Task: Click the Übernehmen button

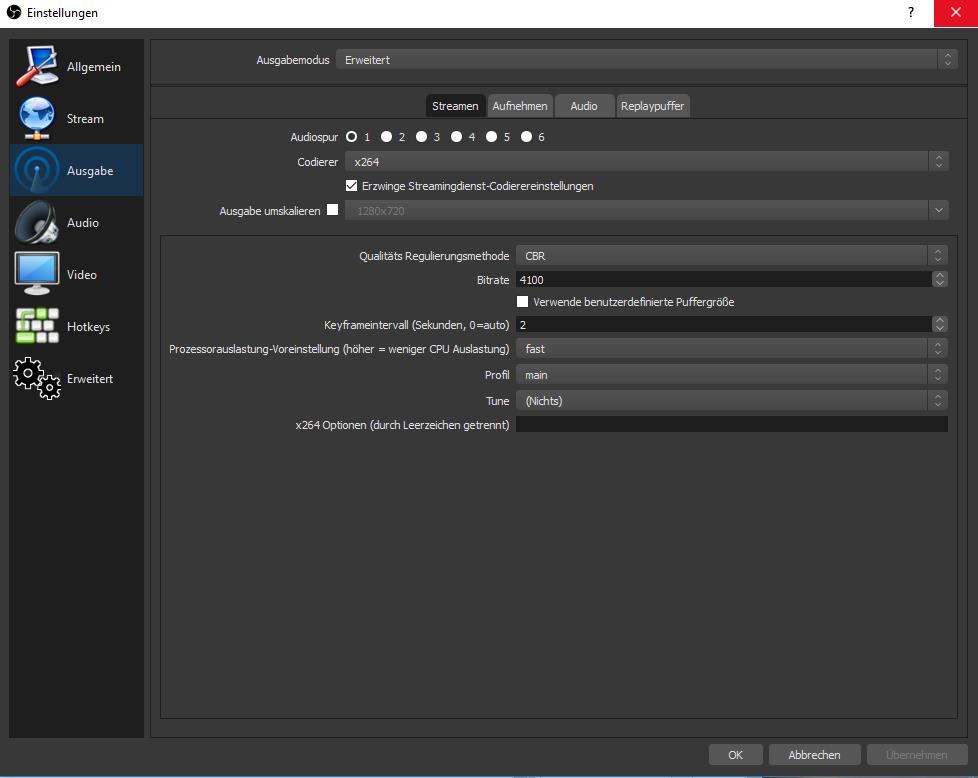Action: [x=916, y=755]
